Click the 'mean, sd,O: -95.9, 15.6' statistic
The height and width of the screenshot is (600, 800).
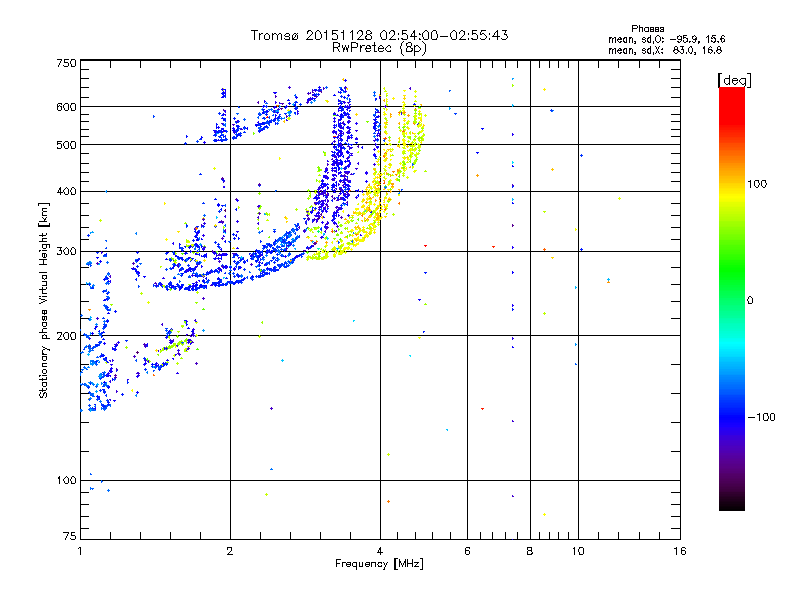coord(666,39)
